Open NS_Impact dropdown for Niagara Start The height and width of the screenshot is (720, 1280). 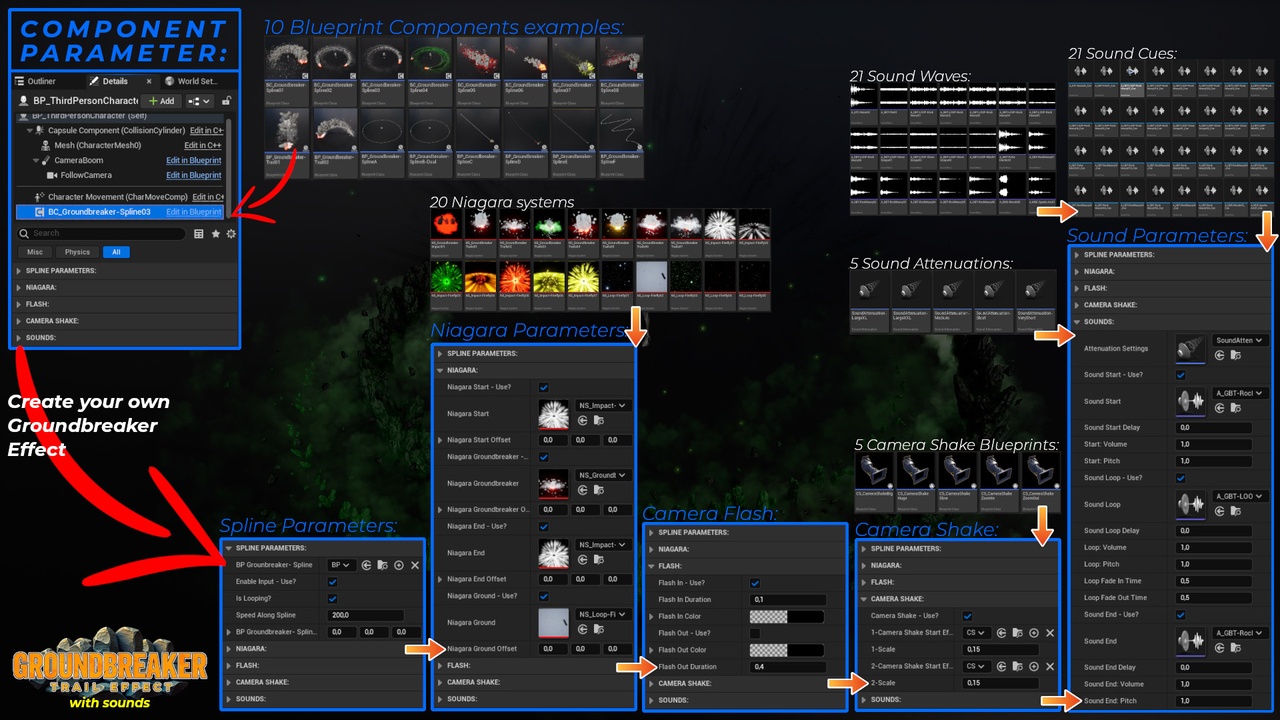pos(603,406)
